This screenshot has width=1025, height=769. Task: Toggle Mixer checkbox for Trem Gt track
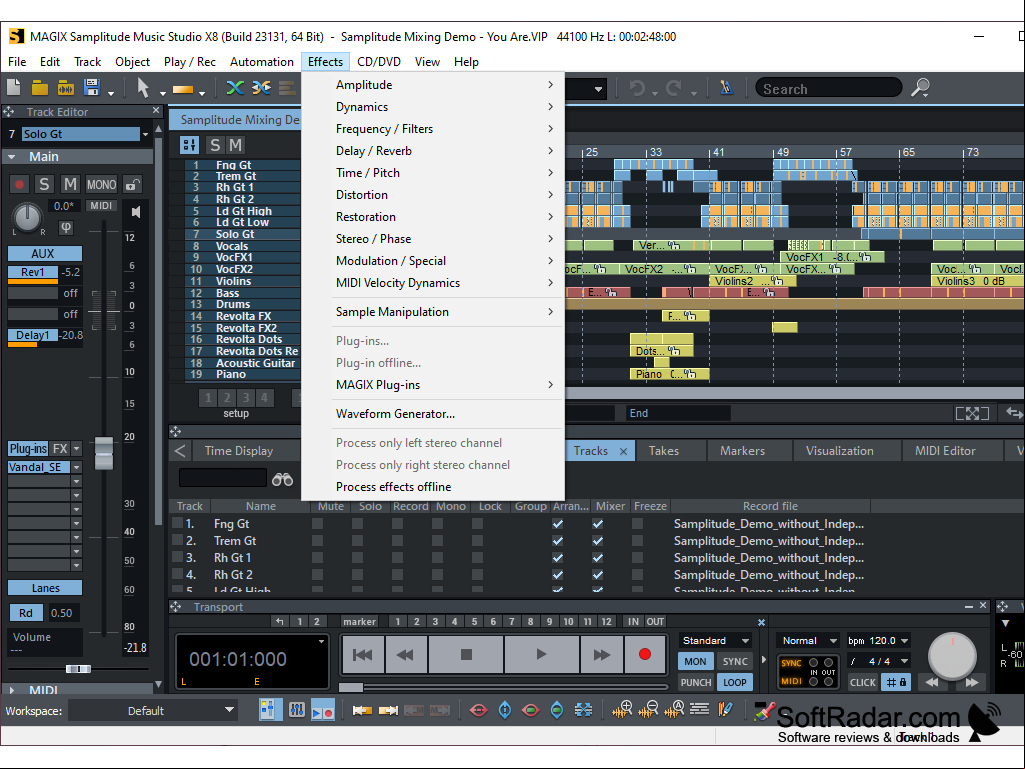[x=597, y=541]
